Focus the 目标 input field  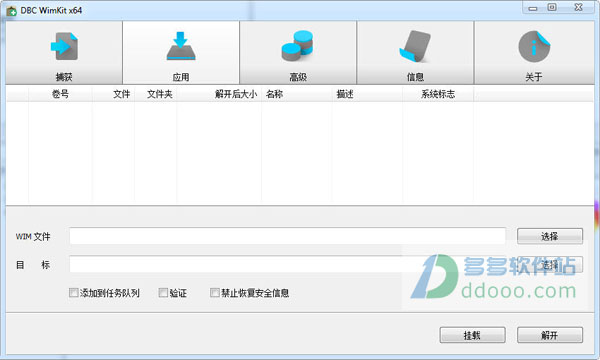[x=287, y=264]
